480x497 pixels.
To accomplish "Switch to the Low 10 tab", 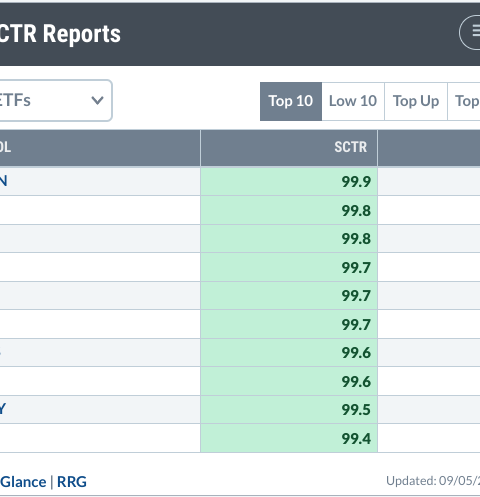I will point(353,101).
